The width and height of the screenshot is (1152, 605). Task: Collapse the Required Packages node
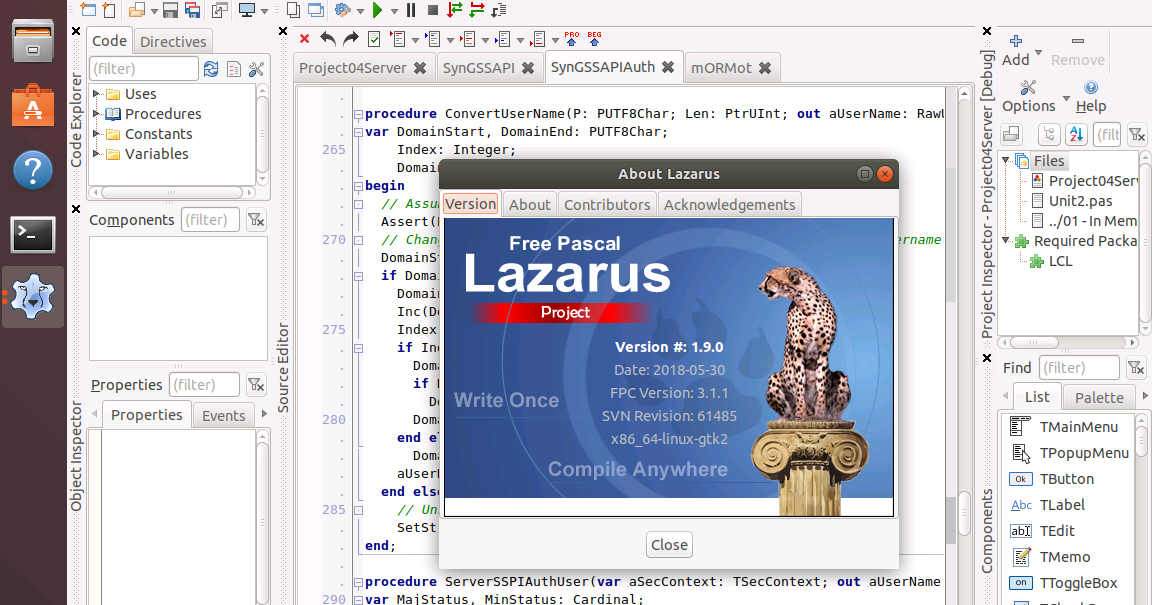click(1007, 240)
